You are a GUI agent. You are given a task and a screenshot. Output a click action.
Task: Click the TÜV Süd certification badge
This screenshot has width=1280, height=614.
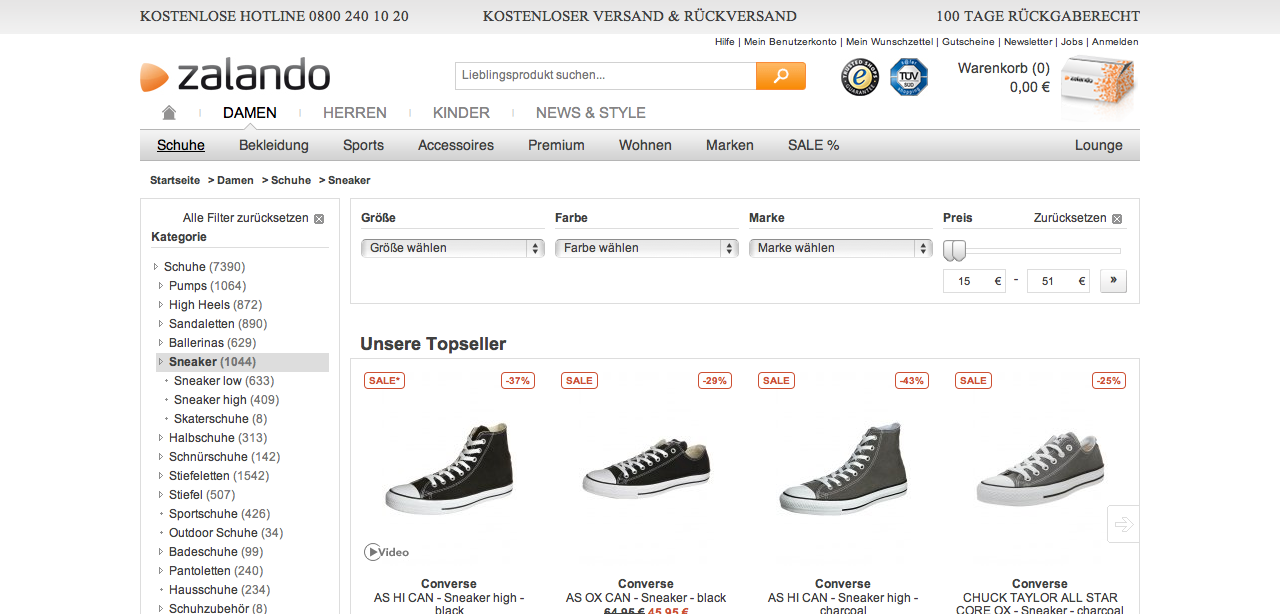click(x=909, y=77)
